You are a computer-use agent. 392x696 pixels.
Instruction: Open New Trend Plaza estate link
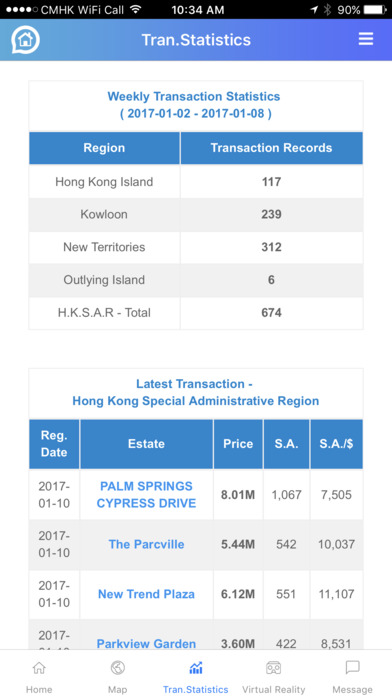coord(147,594)
